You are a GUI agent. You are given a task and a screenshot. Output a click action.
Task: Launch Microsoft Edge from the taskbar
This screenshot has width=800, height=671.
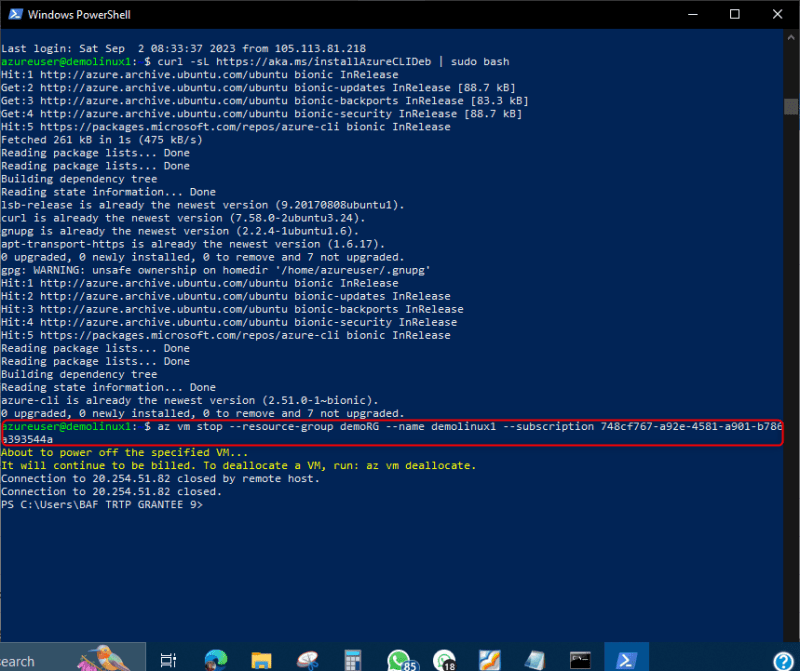(x=216, y=660)
